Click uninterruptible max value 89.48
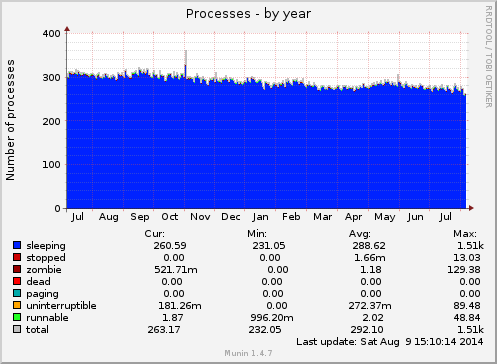 (x=467, y=306)
